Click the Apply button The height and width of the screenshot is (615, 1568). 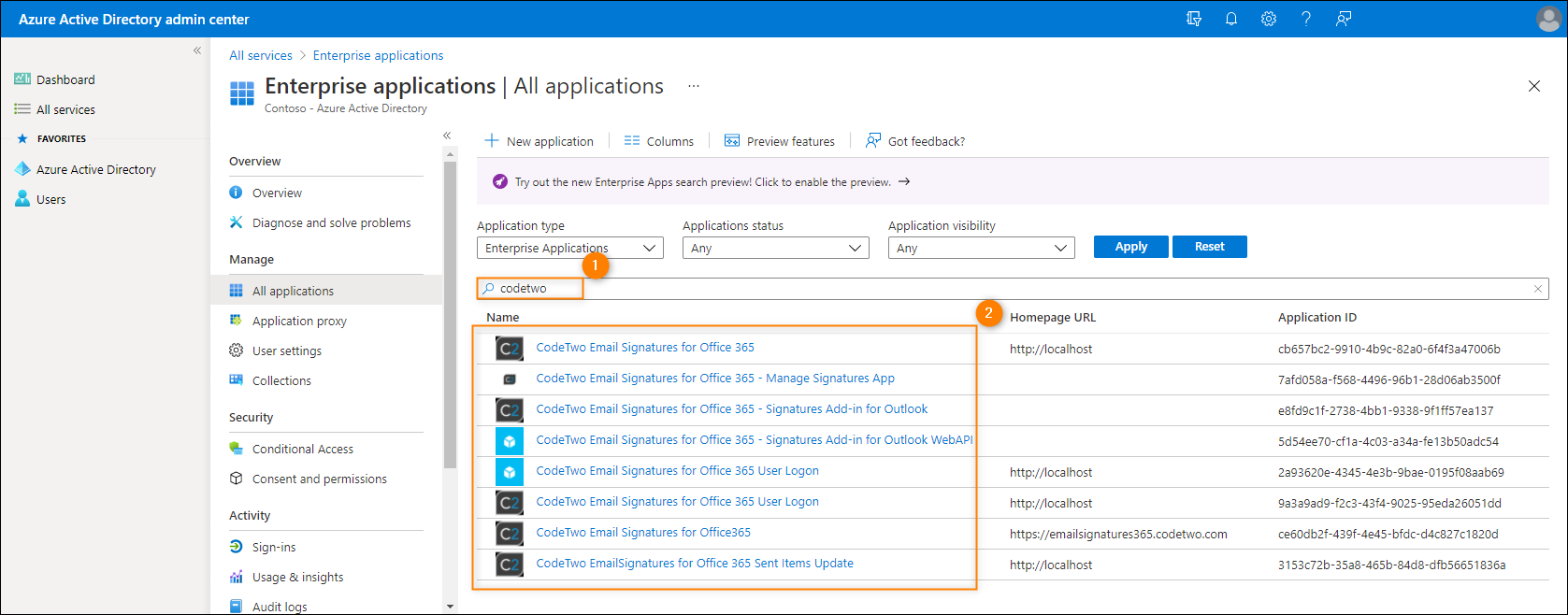pyautogui.click(x=1131, y=247)
